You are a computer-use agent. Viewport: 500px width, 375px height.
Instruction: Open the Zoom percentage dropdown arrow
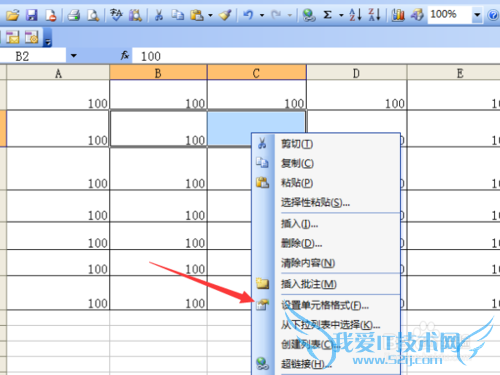477,15
